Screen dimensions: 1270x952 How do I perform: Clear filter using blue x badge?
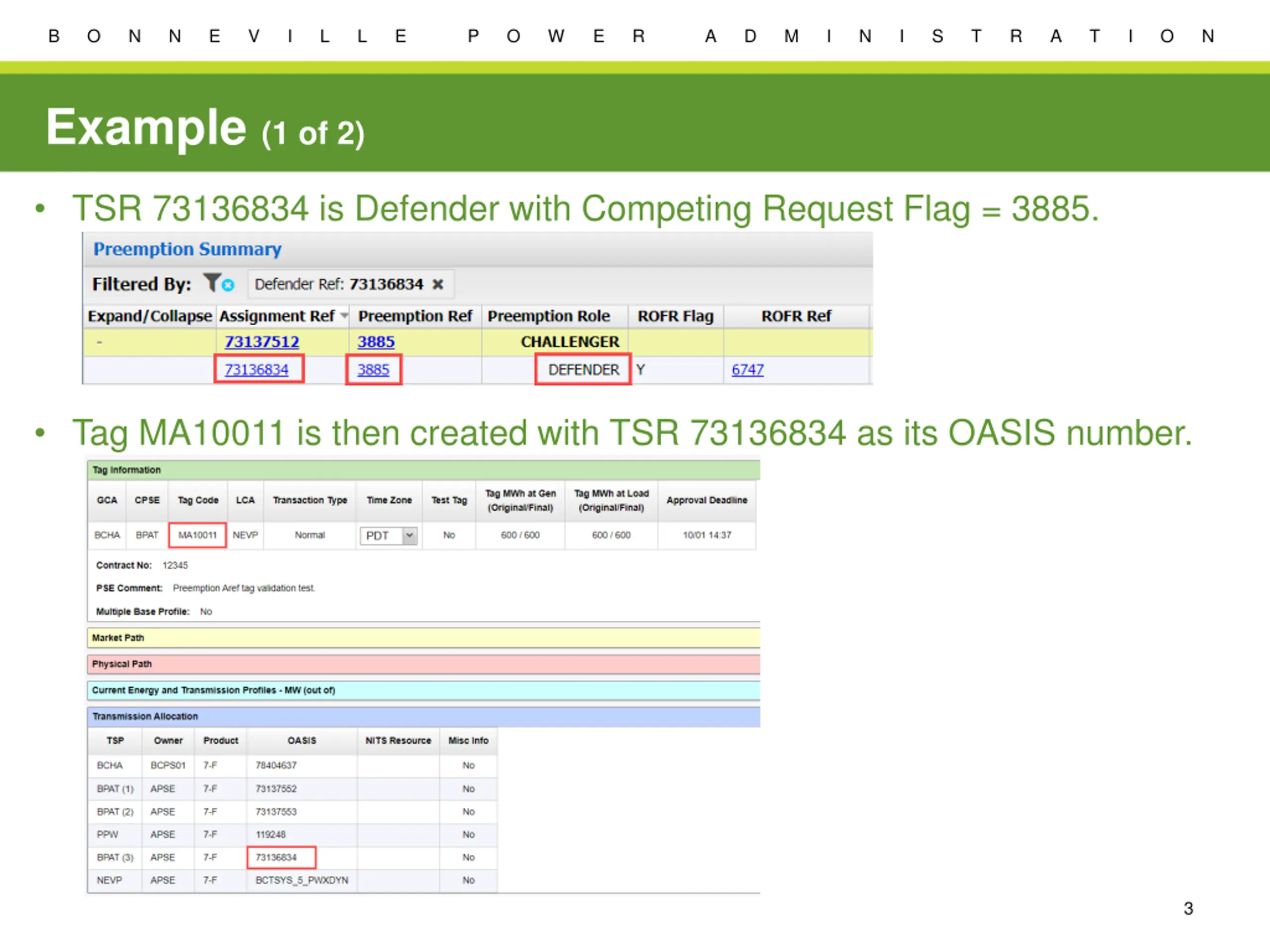point(228,285)
